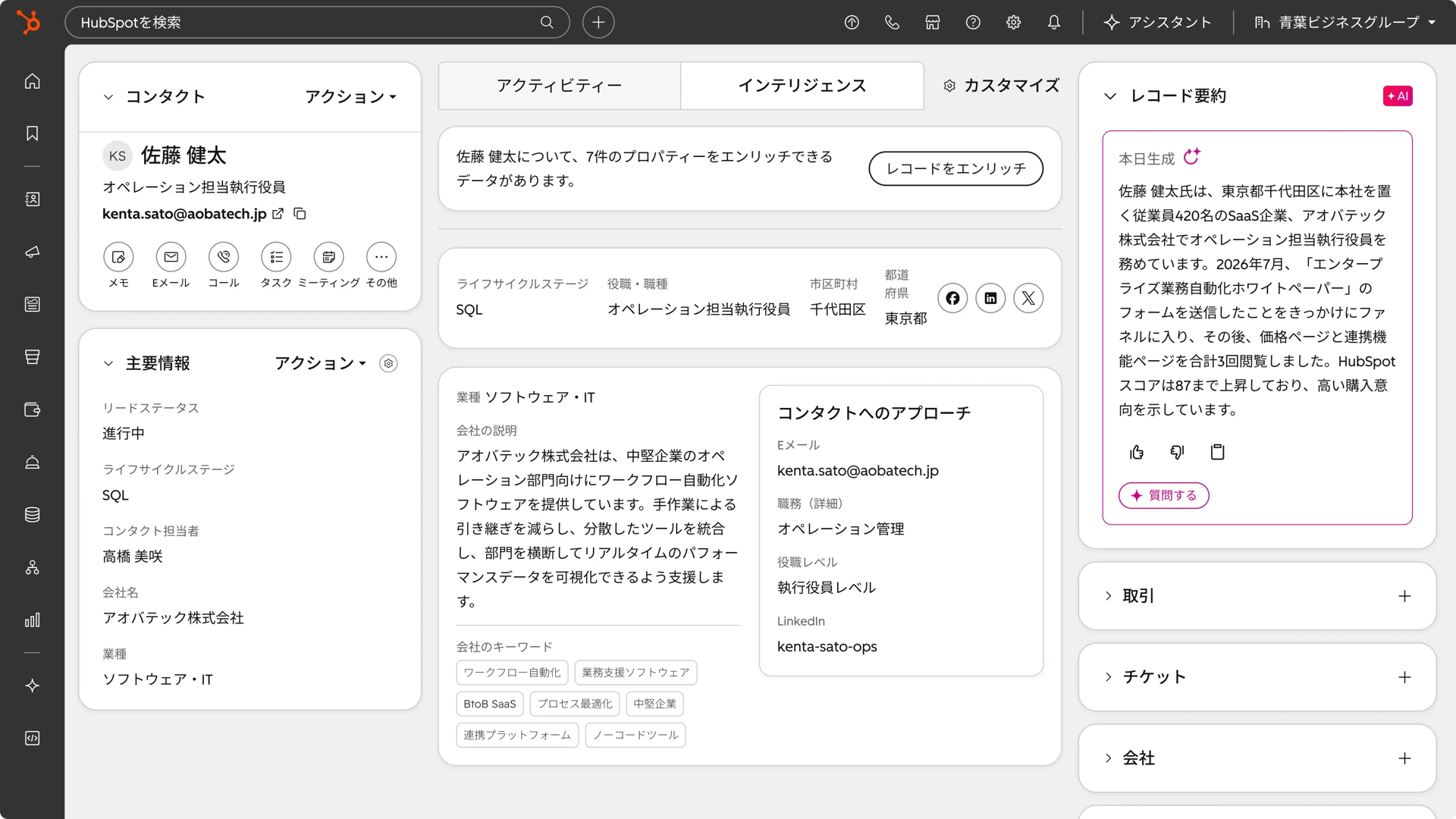Expand the 会社 section
Image resolution: width=1456 pixels, height=819 pixels.
coord(1109,758)
